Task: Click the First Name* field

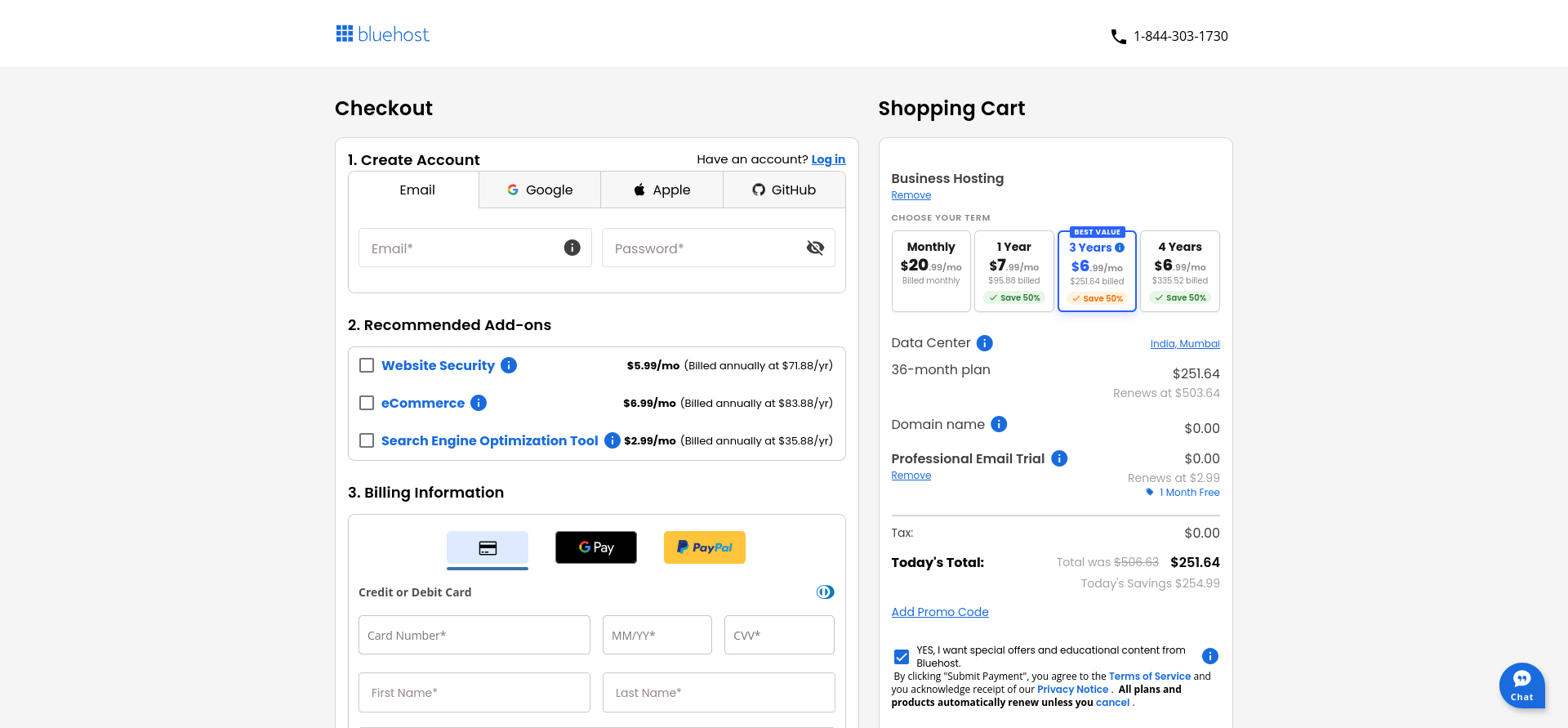Action: tap(474, 692)
